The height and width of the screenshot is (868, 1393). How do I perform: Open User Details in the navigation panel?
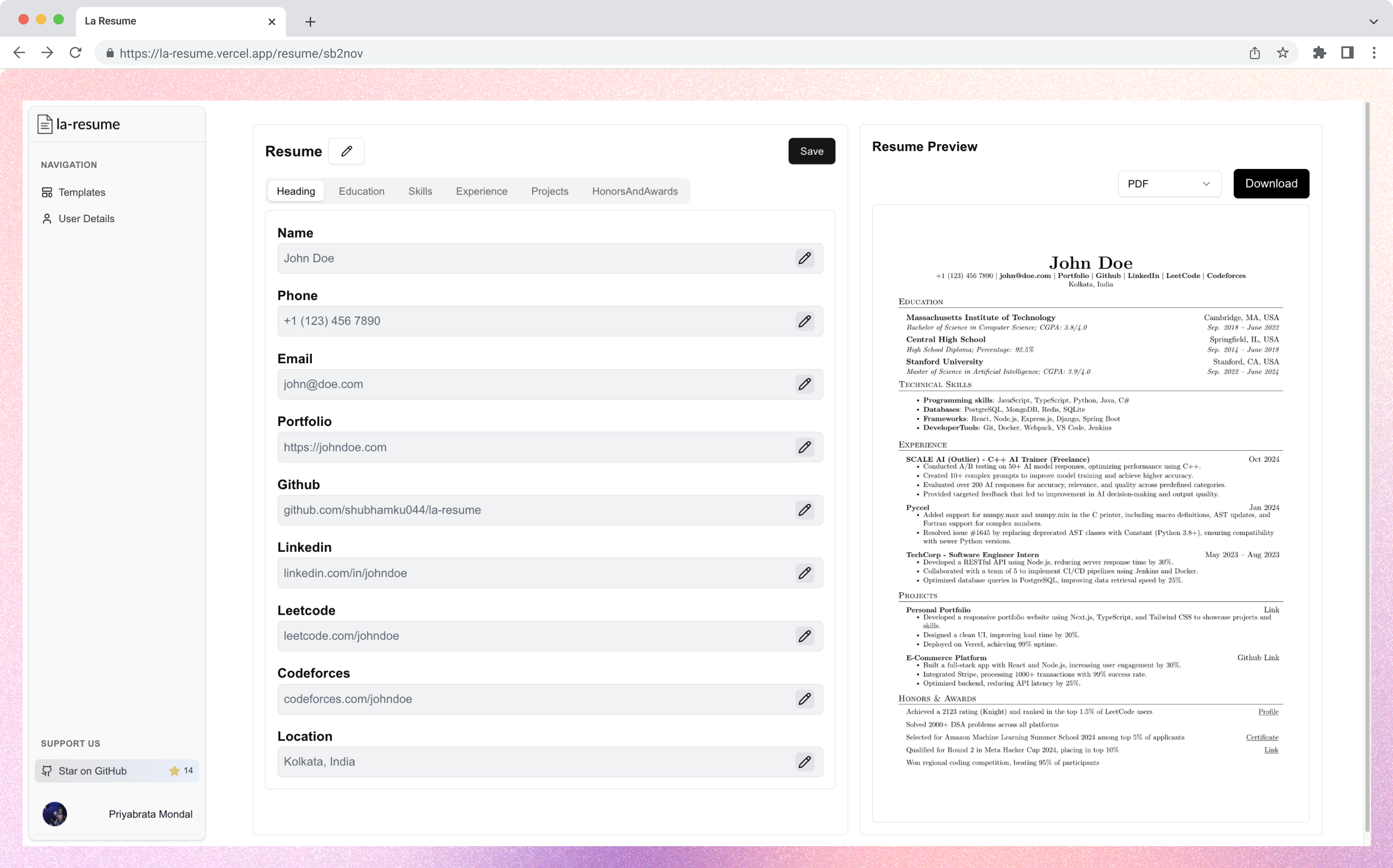click(86, 218)
